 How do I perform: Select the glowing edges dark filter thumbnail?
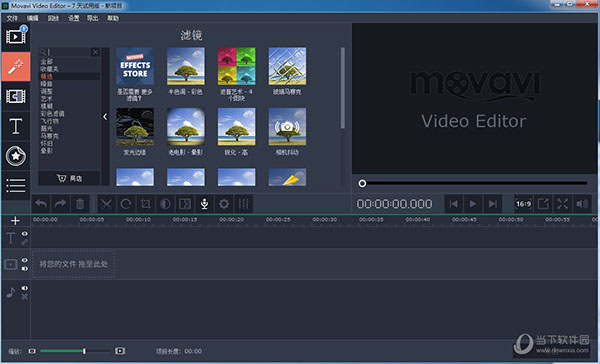[135, 126]
